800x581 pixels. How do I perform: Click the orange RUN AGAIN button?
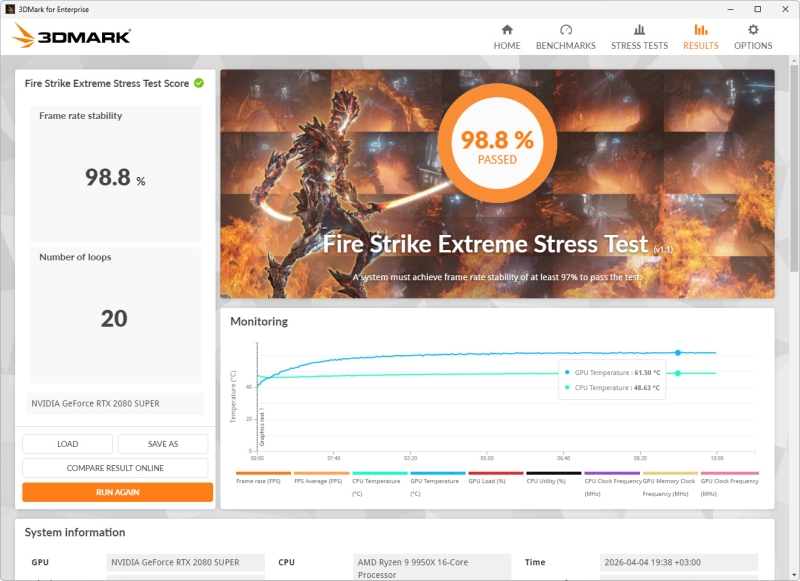[x=117, y=492]
